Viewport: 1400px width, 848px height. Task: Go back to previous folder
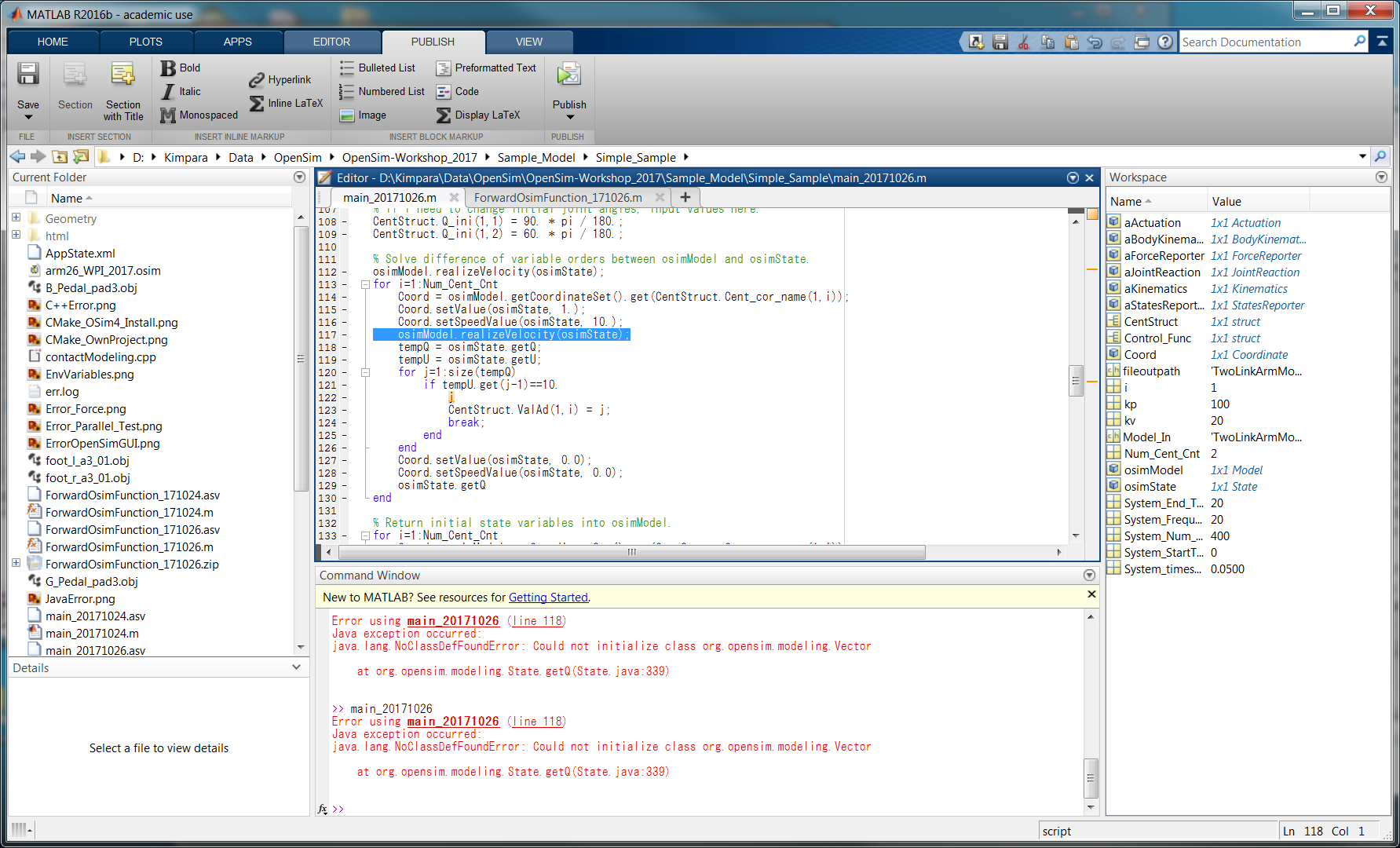click(x=17, y=156)
